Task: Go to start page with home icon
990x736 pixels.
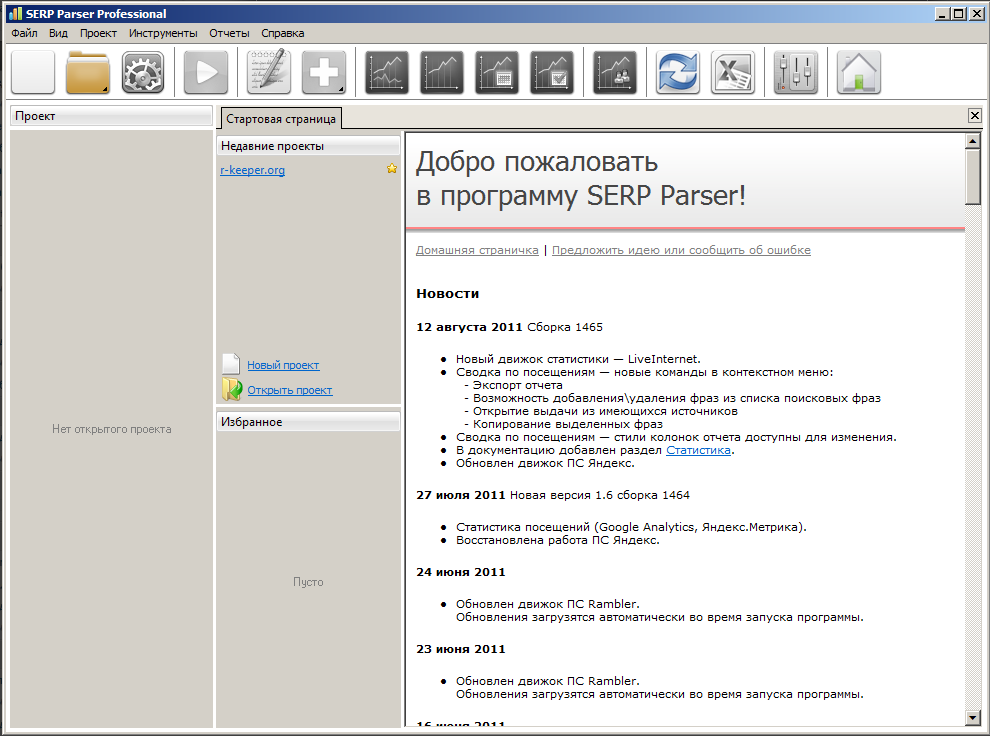Action: click(x=859, y=73)
